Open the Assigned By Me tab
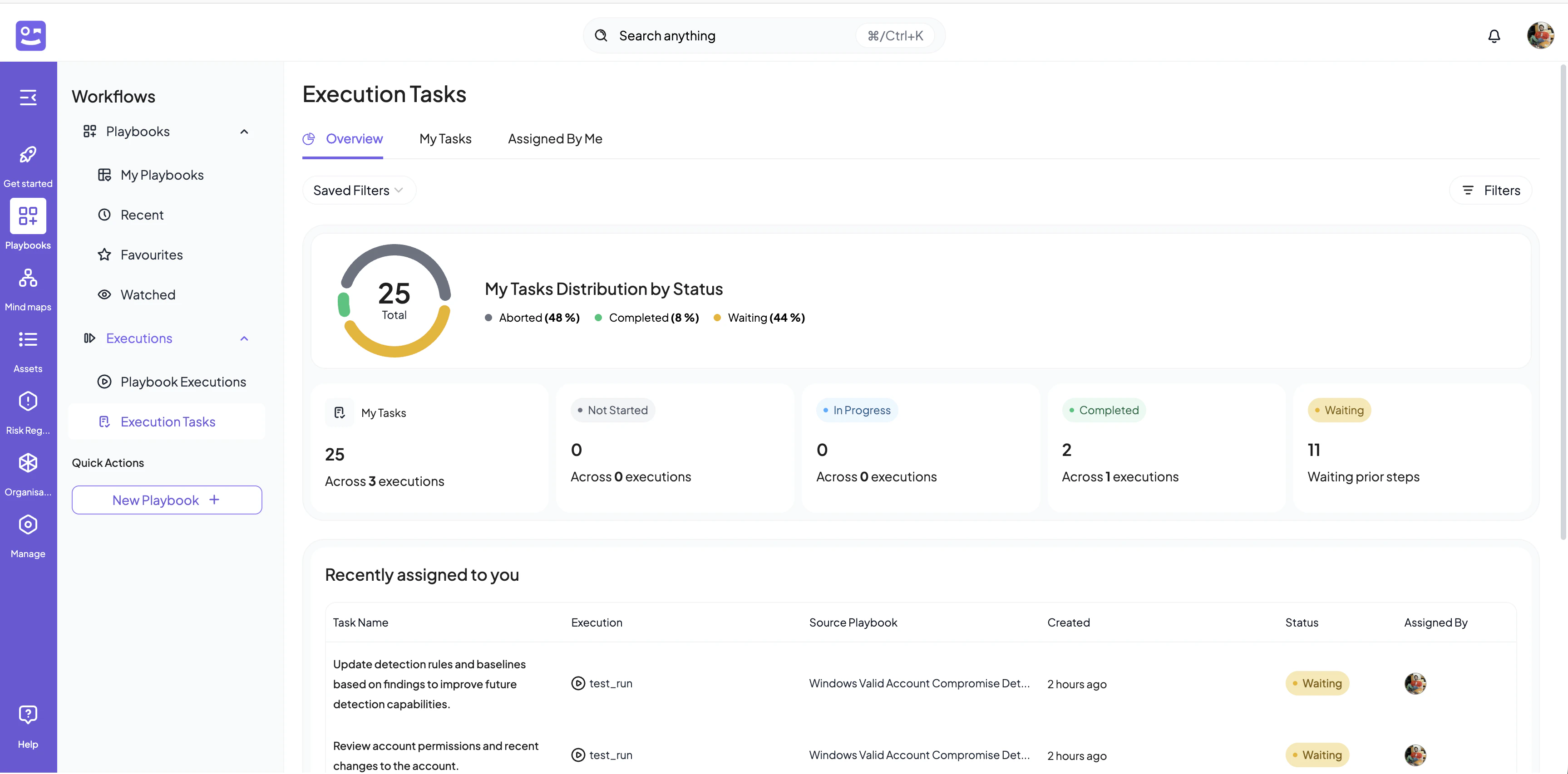 pyautogui.click(x=555, y=139)
